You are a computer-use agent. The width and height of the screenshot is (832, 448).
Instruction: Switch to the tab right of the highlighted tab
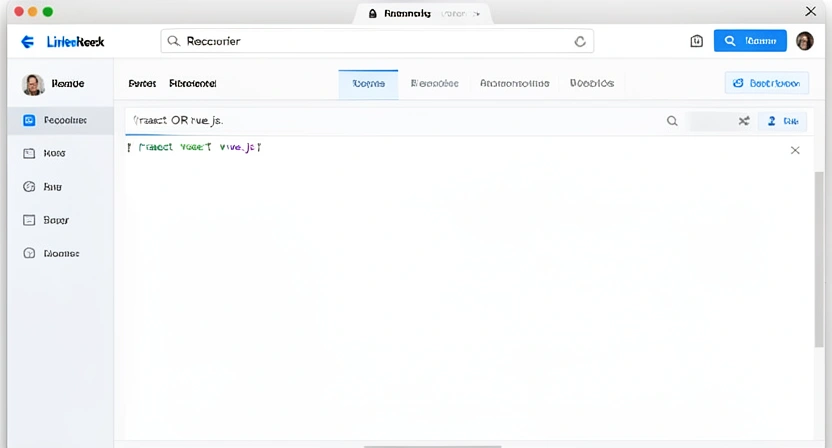[x=434, y=84]
